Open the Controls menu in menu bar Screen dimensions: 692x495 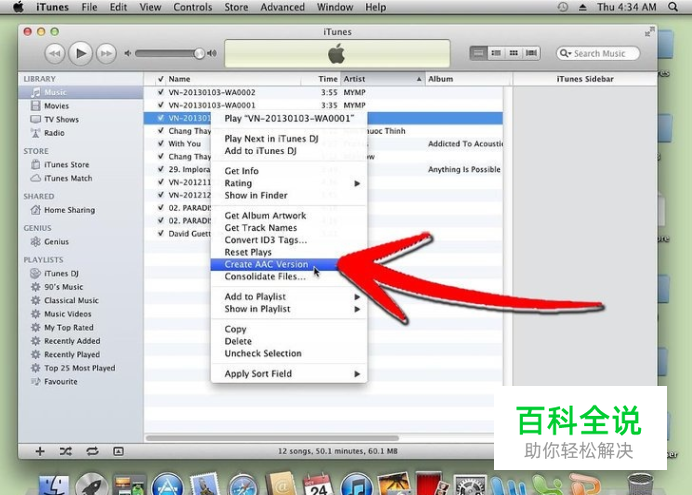pos(192,7)
